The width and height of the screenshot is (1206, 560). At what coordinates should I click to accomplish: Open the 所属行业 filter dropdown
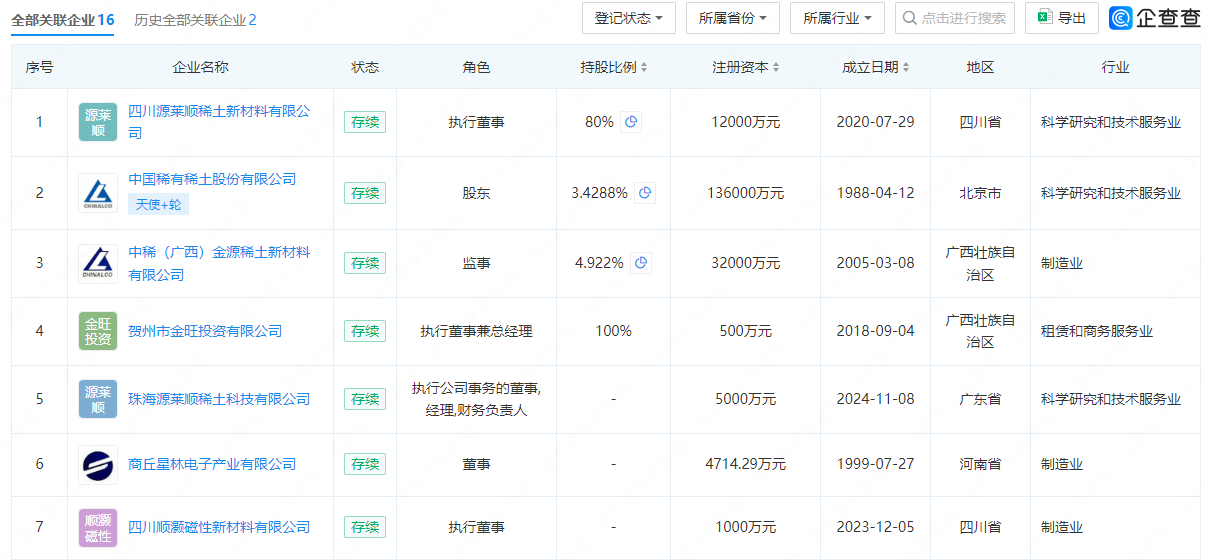[x=837, y=18]
